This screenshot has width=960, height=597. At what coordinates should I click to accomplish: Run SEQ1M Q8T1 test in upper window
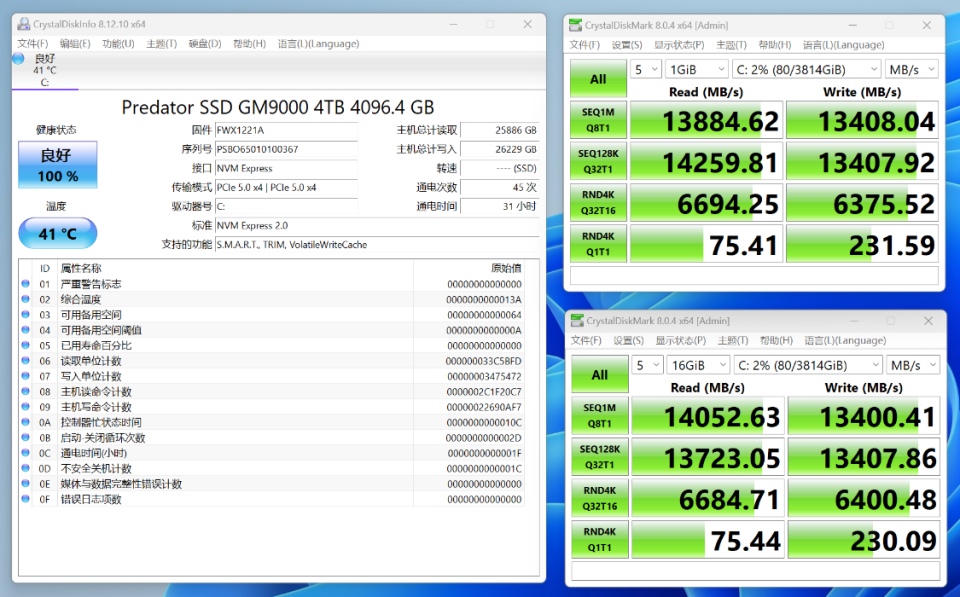pyautogui.click(x=598, y=120)
